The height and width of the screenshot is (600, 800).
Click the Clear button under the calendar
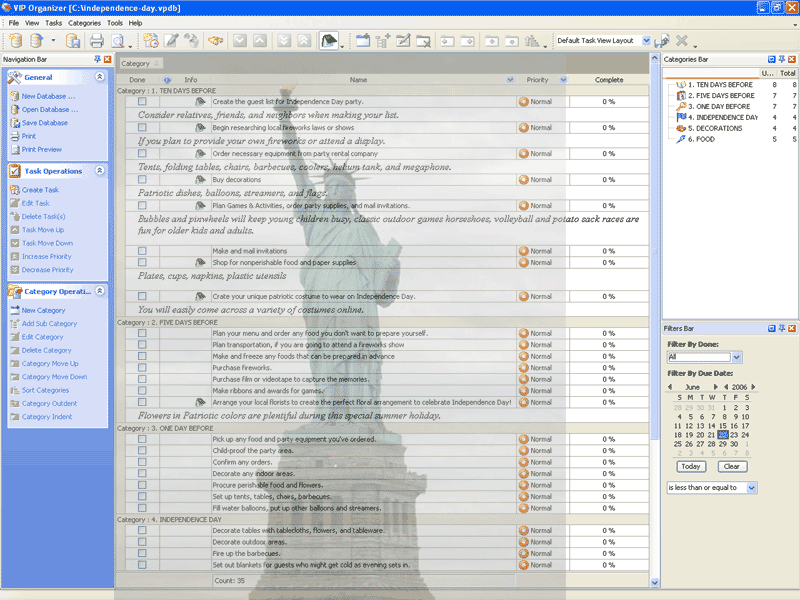coord(731,466)
